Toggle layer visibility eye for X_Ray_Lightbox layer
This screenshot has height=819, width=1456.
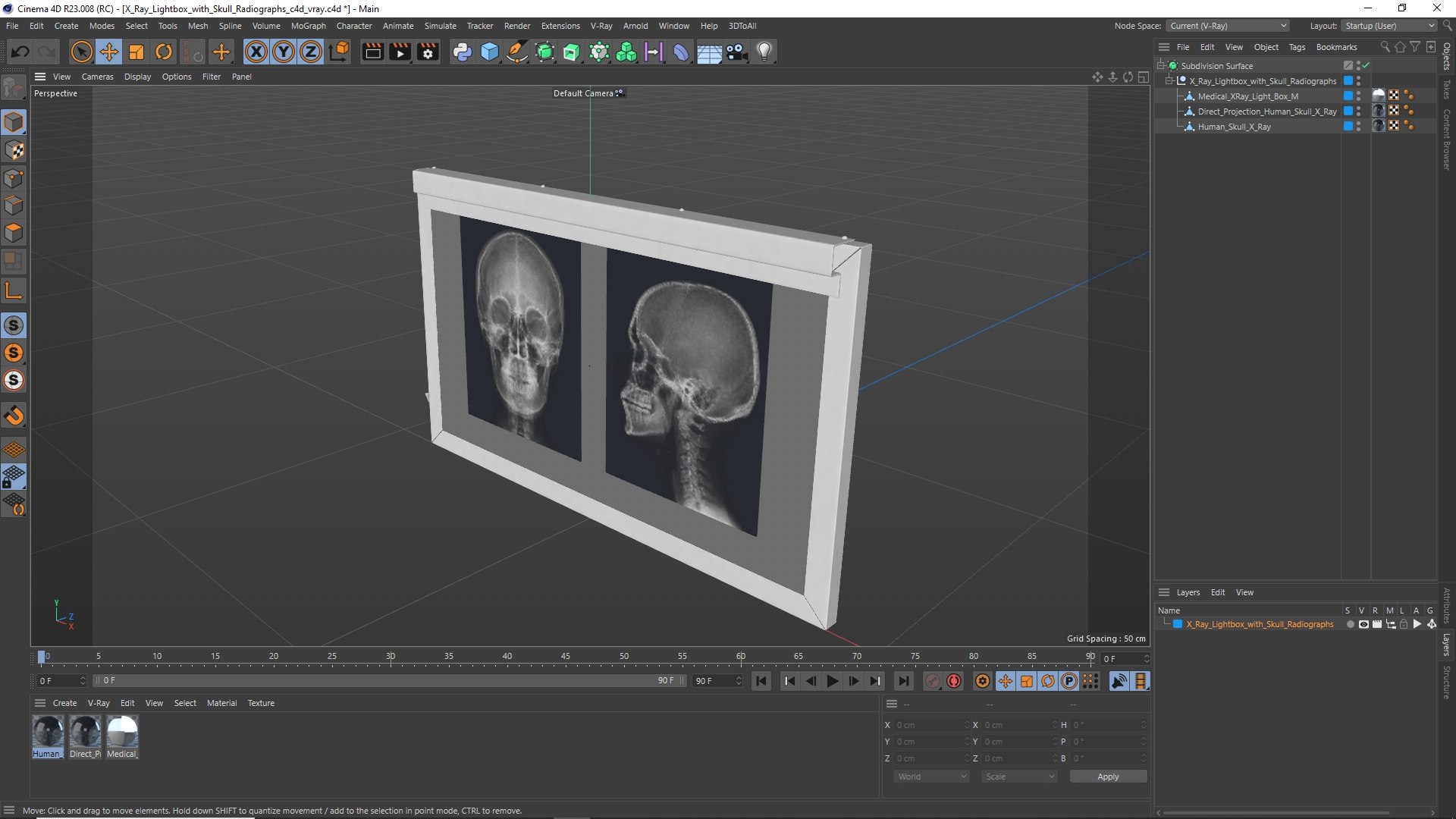1363,624
